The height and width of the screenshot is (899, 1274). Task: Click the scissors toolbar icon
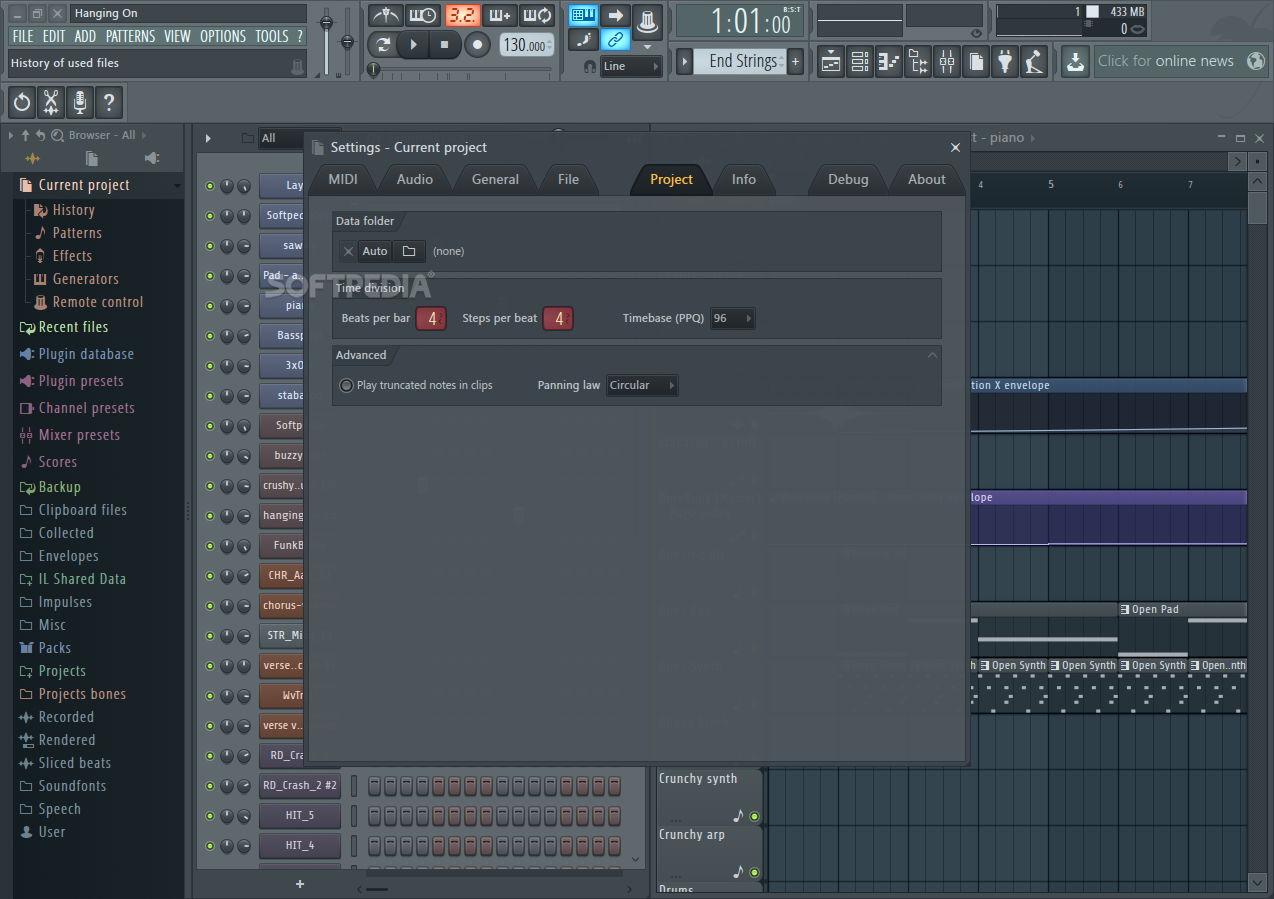click(51, 102)
